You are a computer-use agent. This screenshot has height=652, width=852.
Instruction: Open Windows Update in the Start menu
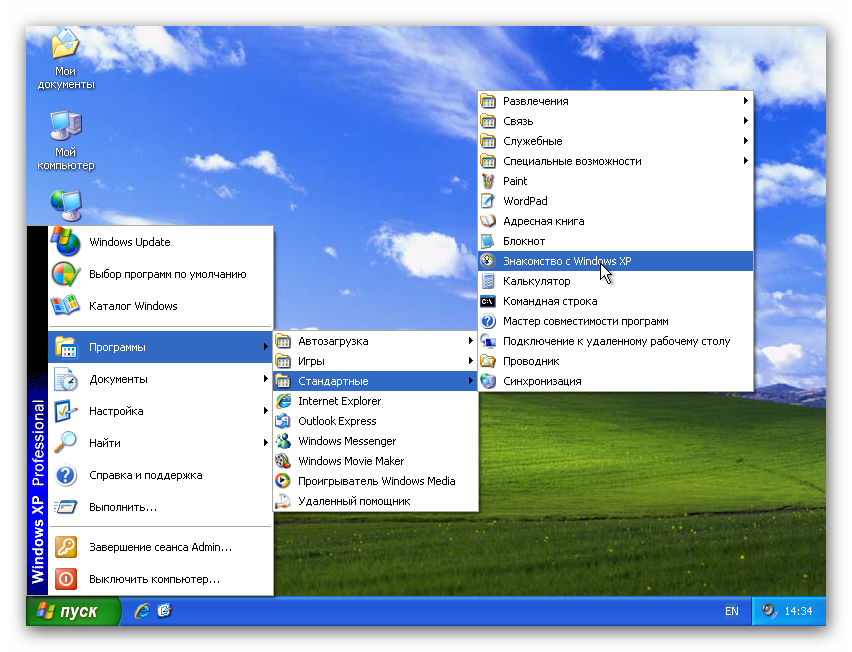[x=129, y=242]
